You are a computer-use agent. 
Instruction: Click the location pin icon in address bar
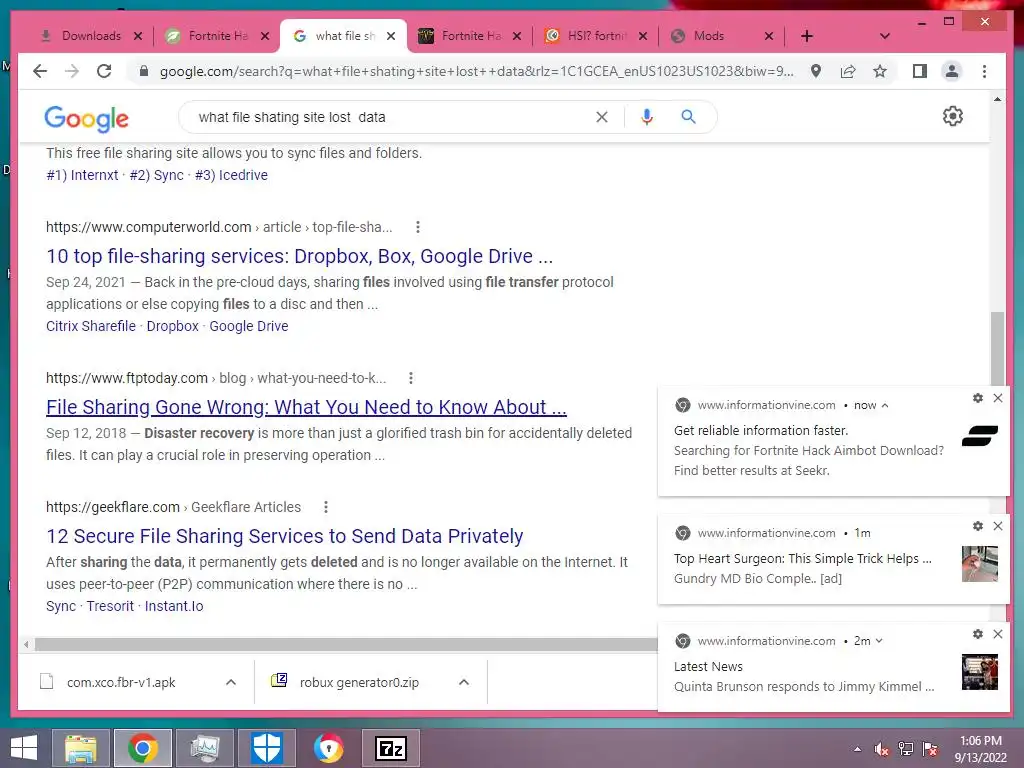[816, 71]
